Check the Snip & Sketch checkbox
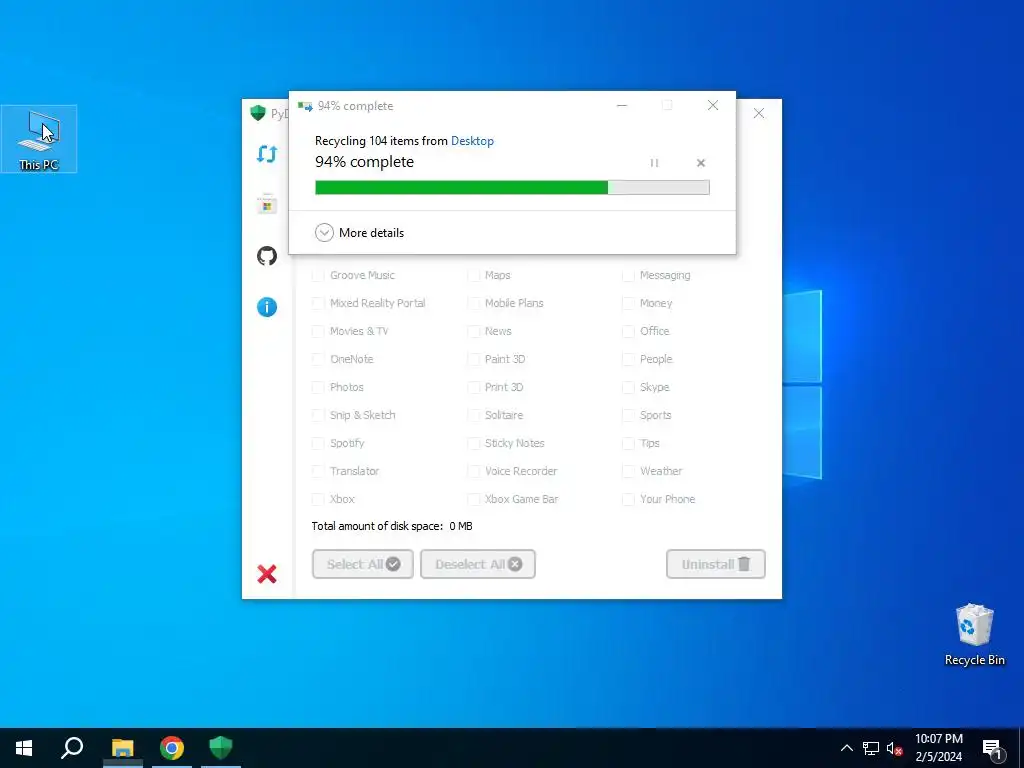1024x768 pixels. pyautogui.click(x=318, y=415)
